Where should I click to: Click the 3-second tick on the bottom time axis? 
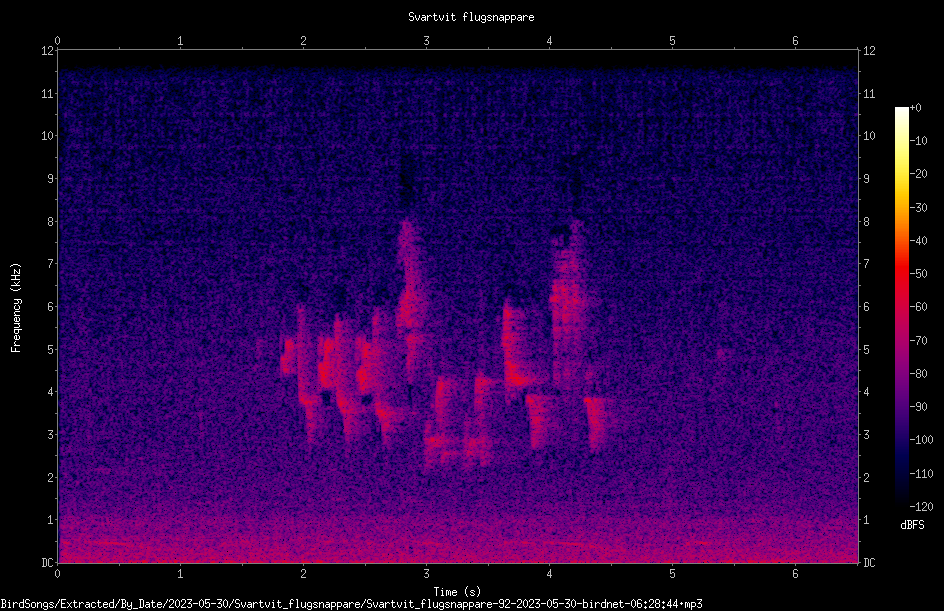point(426,574)
